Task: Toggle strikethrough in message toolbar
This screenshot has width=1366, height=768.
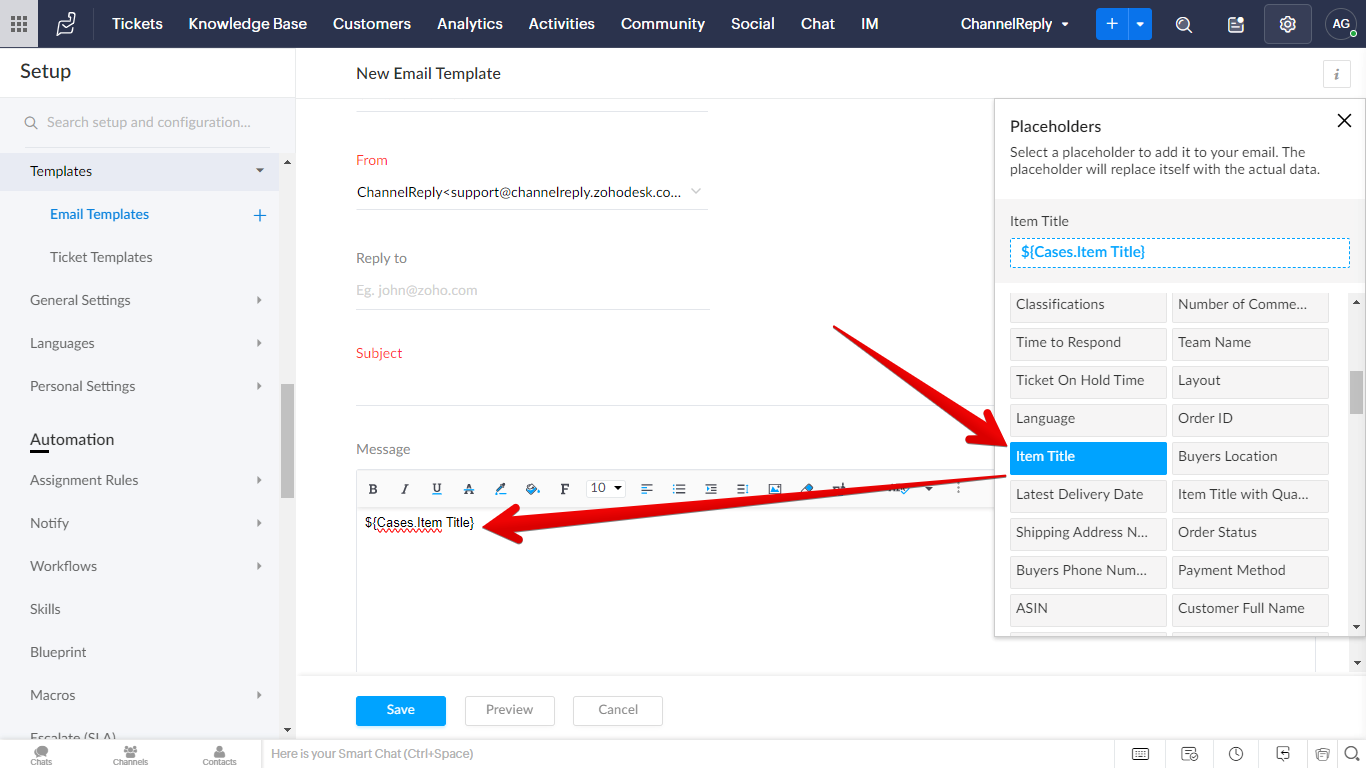Action: point(469,489)
